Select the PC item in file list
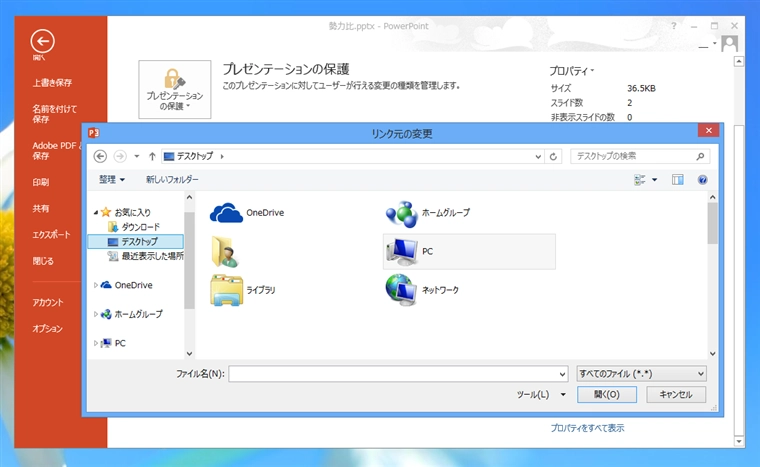This screenshot has height=467, width=760. tap(469, 252)
